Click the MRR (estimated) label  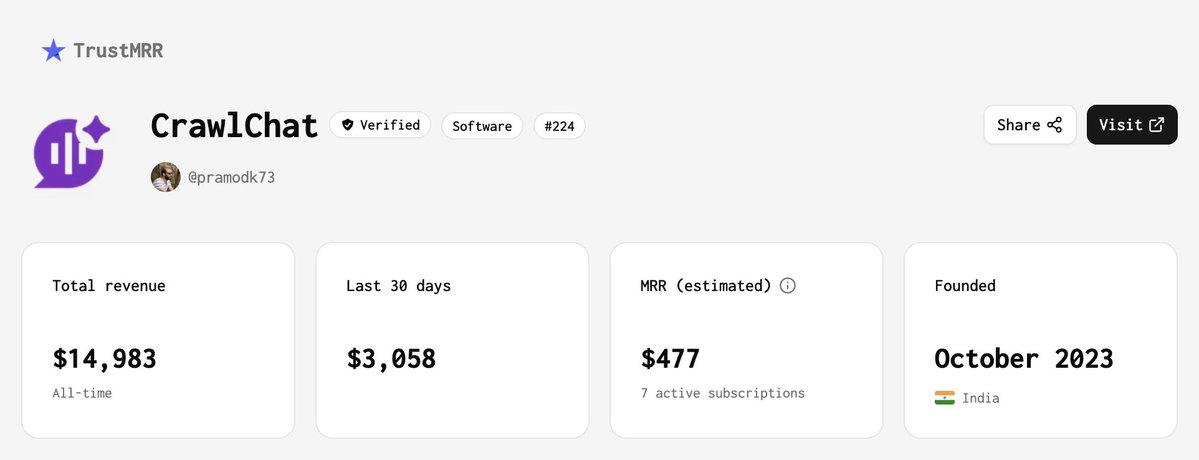tap(706, 286)
